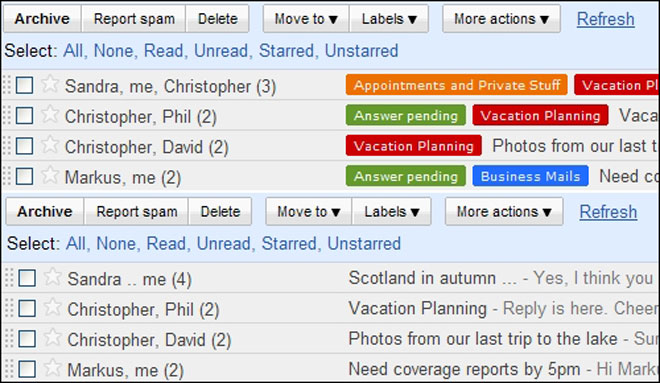Expand the top Labels dropdown
Screen dimensions: 660x383
pyautogui.click(x=389, y=19)
